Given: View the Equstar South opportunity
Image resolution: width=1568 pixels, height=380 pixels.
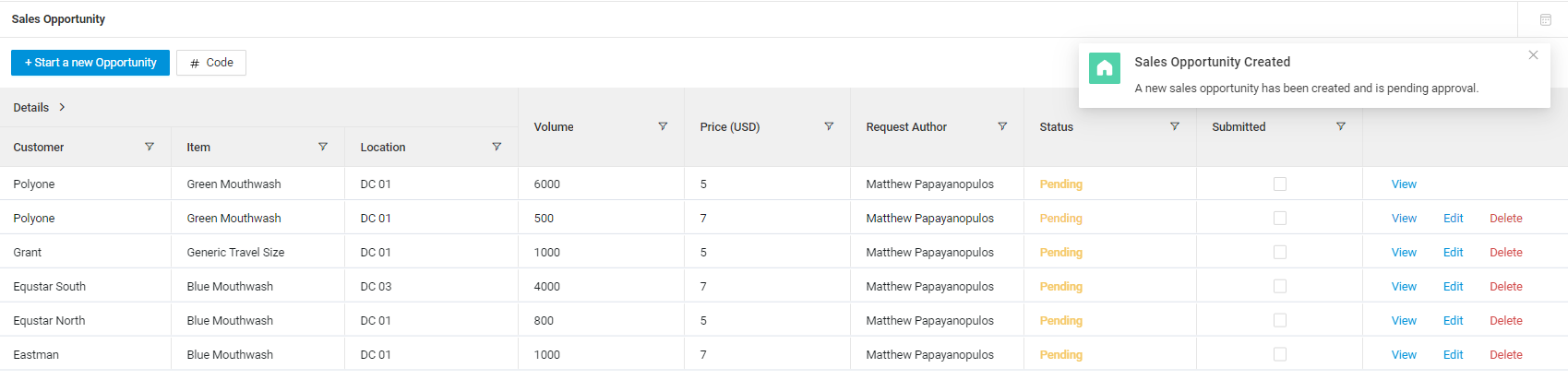Looking at the screenshot, I should point(1404,287).
